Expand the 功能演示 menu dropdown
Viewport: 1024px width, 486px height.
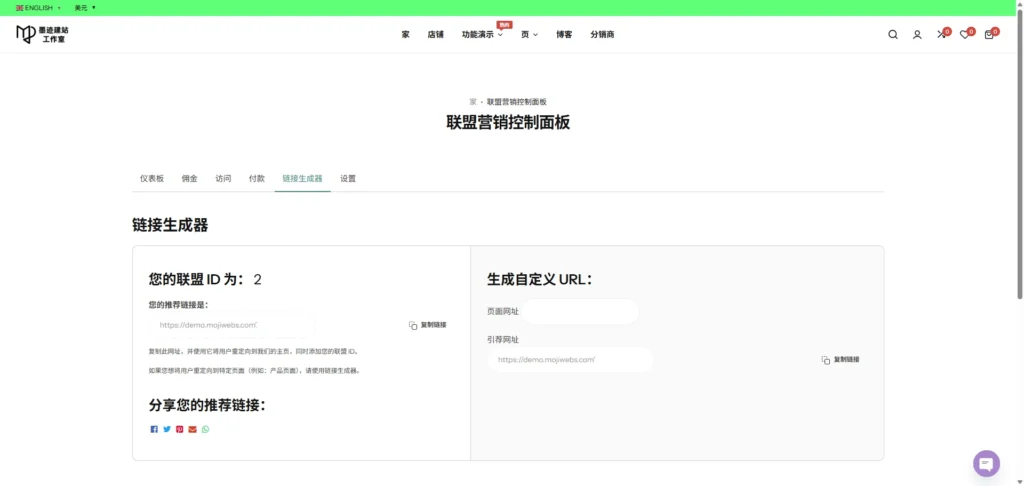coord(482,35)
